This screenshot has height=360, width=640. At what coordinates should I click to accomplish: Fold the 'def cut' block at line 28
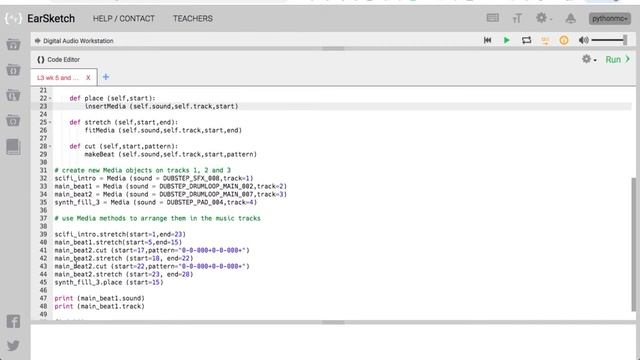(50, 146)
